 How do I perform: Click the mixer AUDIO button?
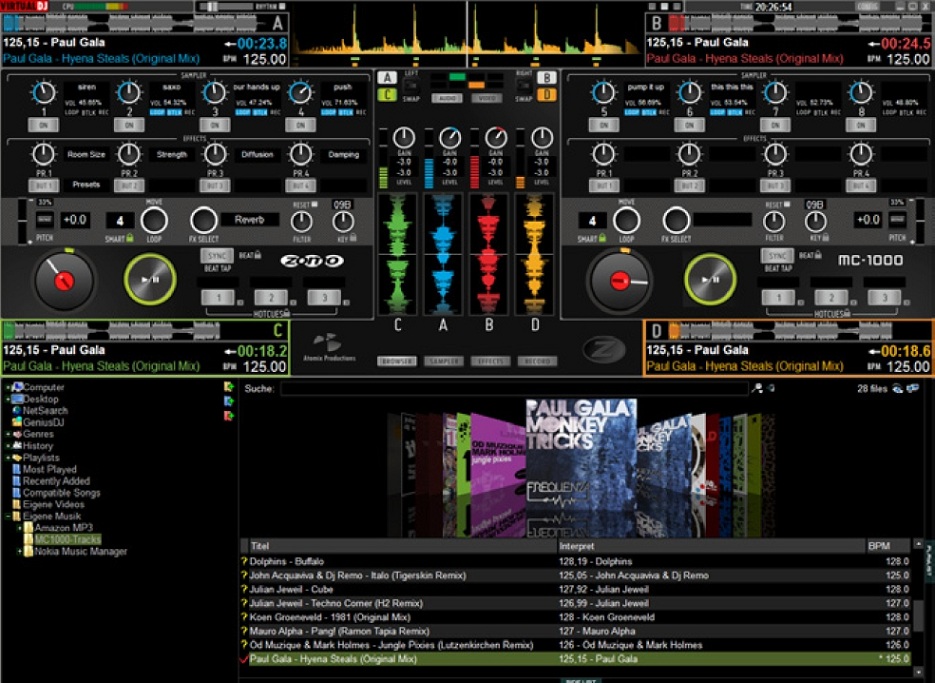(447, 98)
